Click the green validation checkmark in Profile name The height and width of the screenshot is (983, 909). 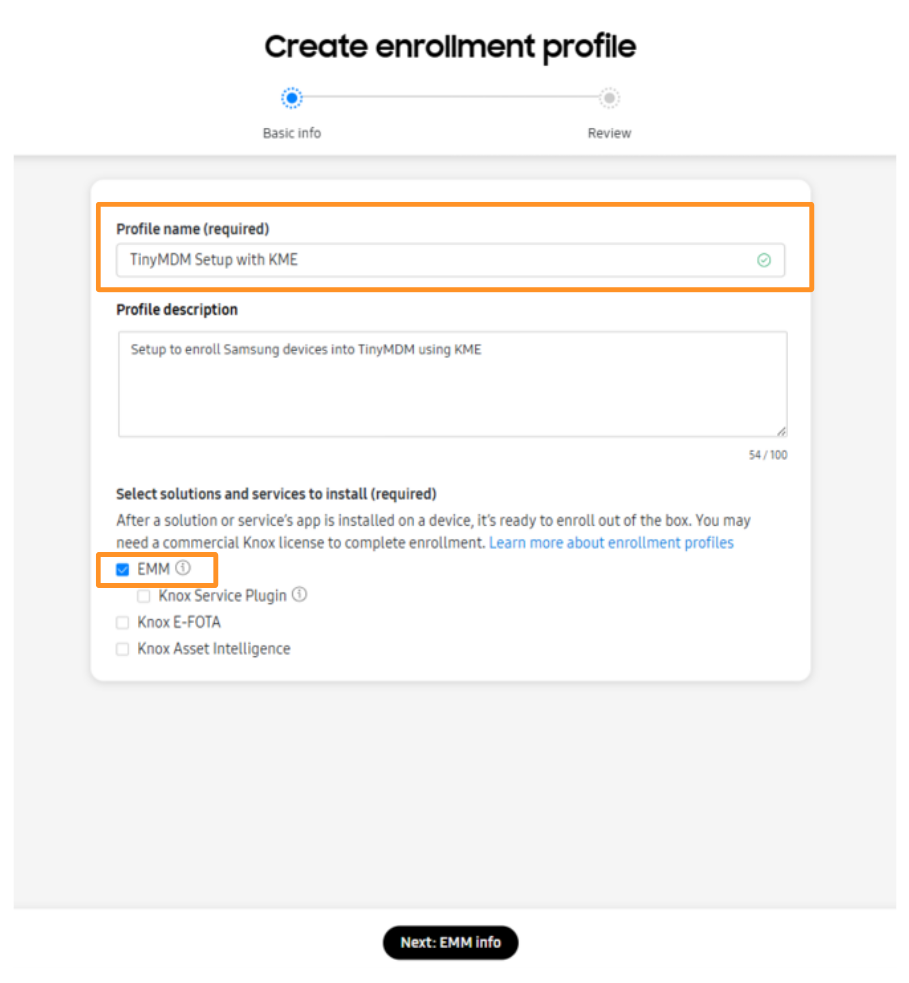point(764,260)
